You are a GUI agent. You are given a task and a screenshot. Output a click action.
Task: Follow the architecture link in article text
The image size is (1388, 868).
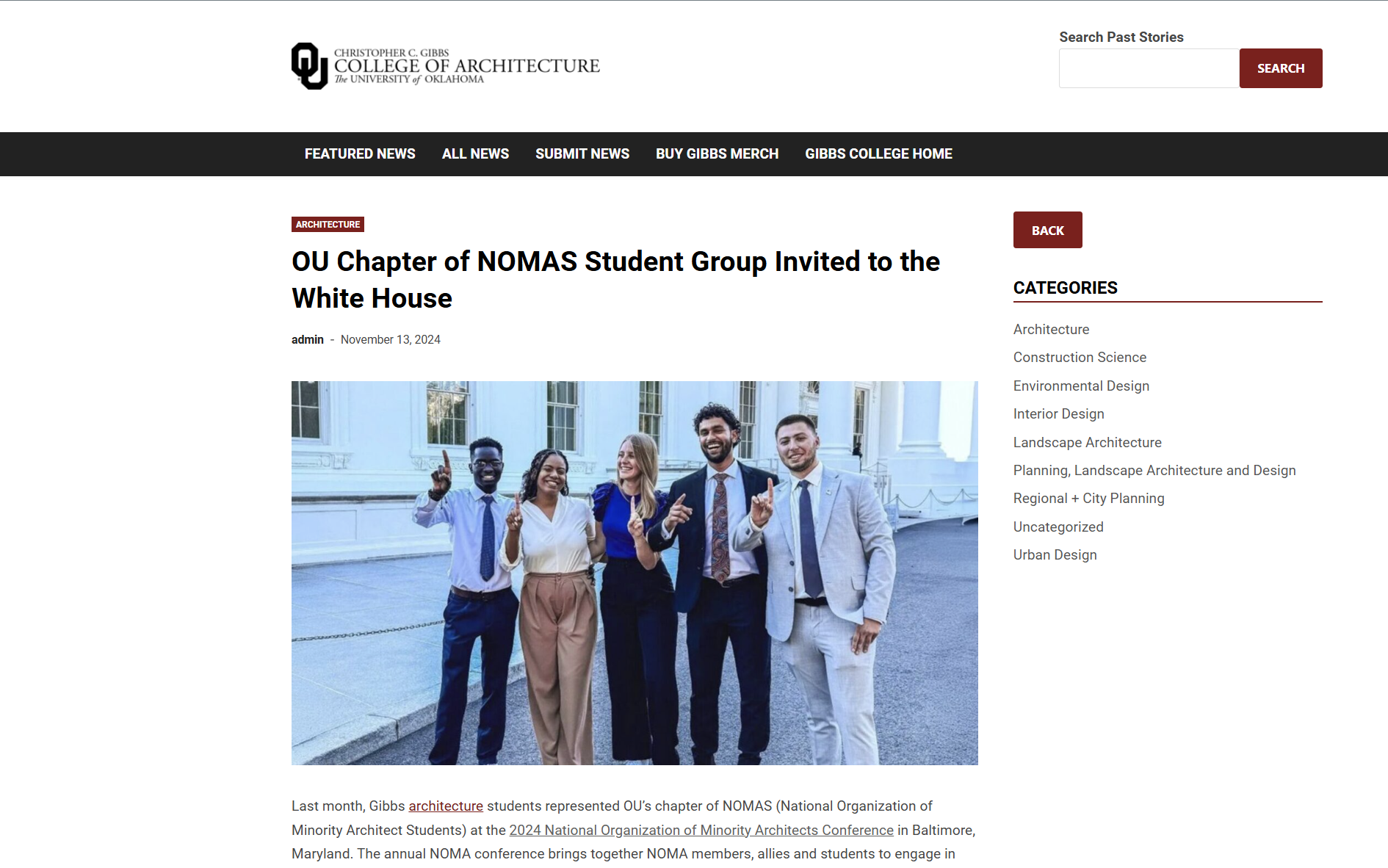[x=446, y=806]
